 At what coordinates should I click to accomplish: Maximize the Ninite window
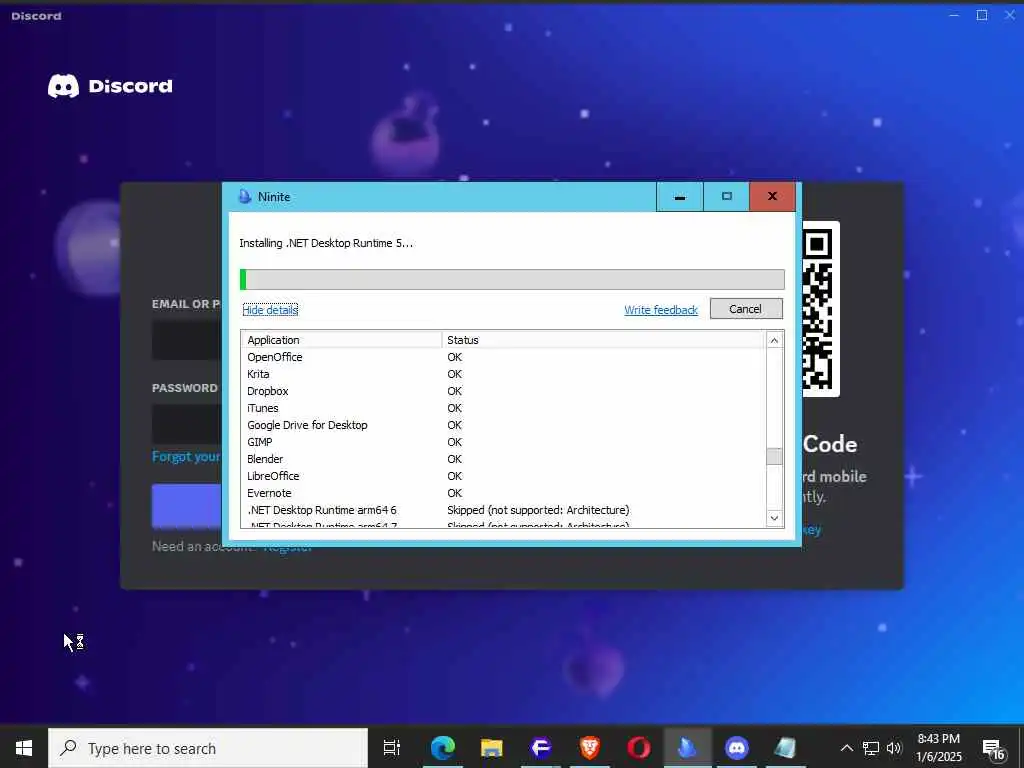coord(726,197)
